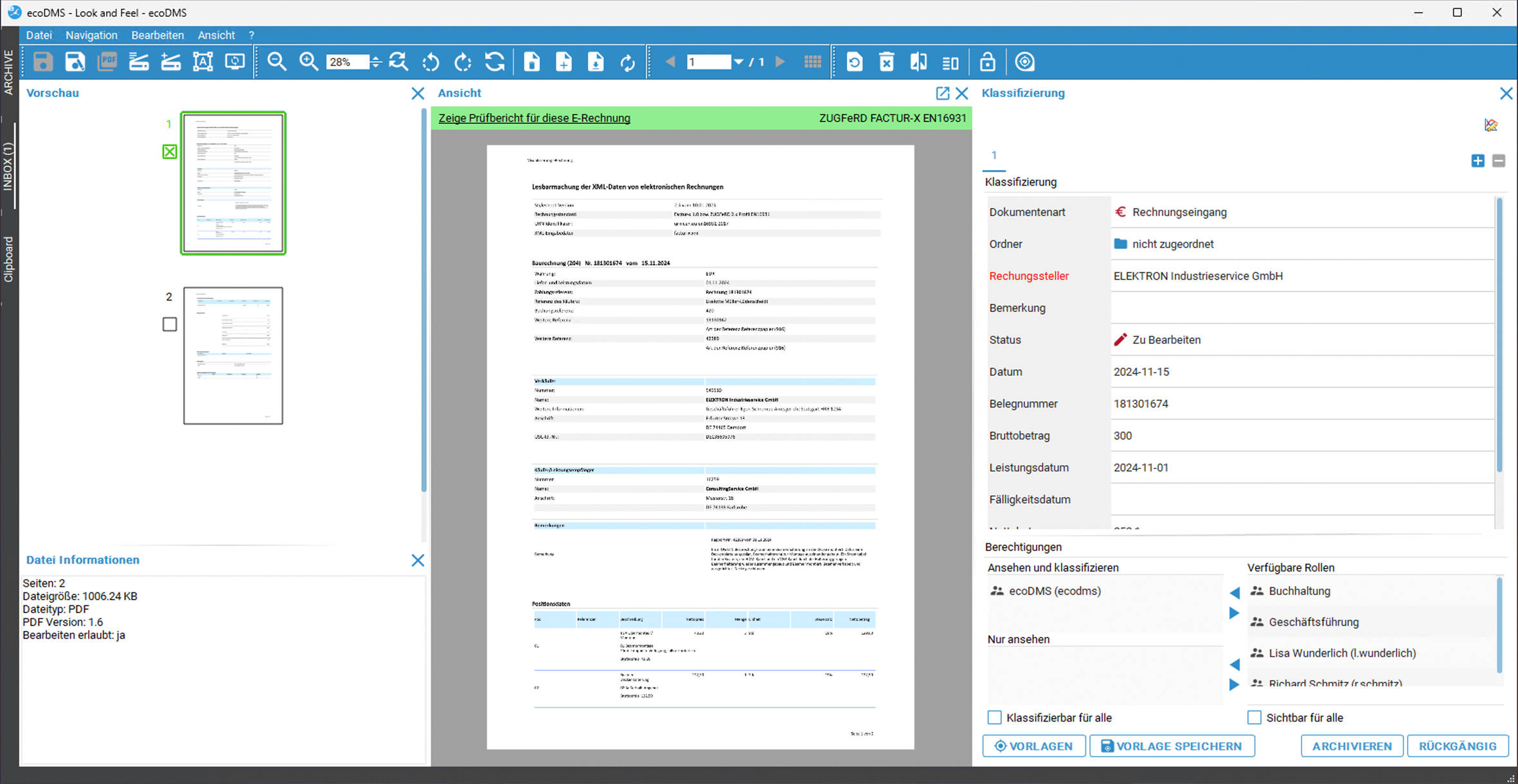Switch to the vertical ARCHIVE tab

(x=8, y=72)
